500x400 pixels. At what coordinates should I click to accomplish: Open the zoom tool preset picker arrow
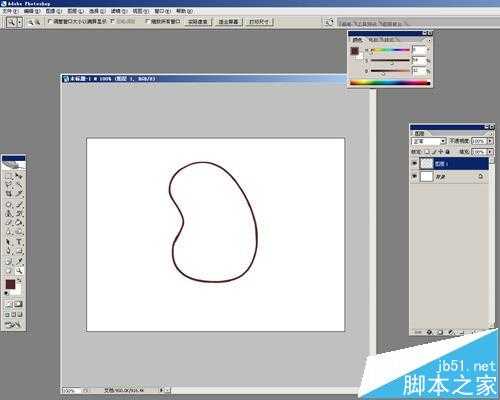click(19, 22)
